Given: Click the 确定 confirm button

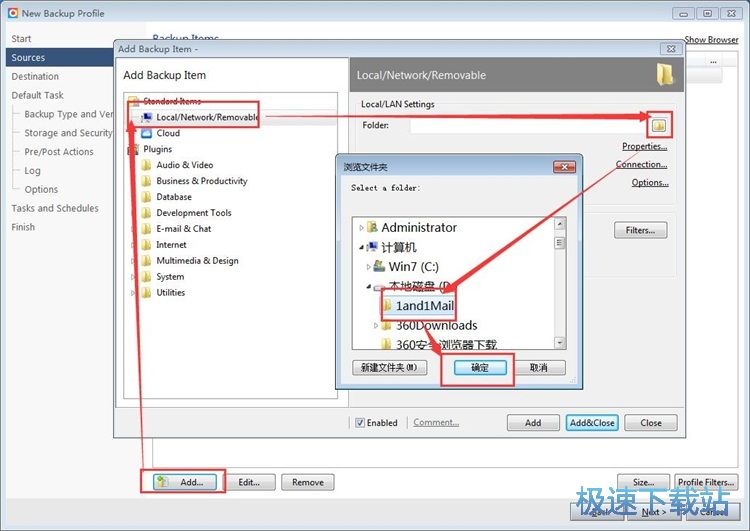Looking at the screenshot, I should (480, 367).
